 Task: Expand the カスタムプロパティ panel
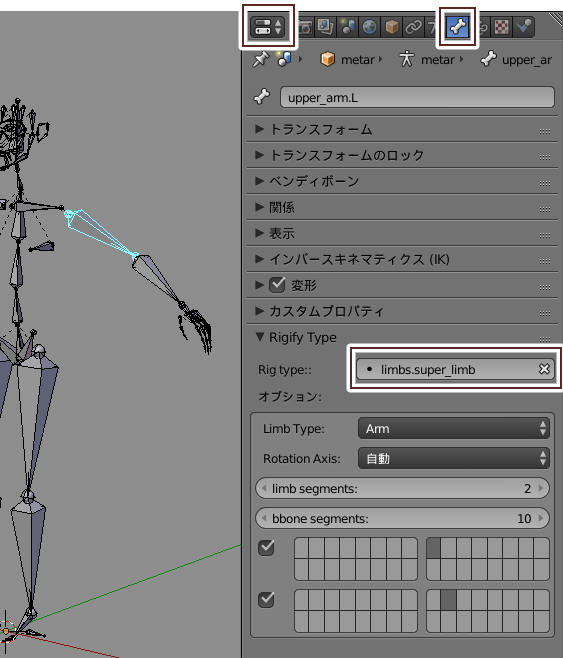[x=402, y=311]
